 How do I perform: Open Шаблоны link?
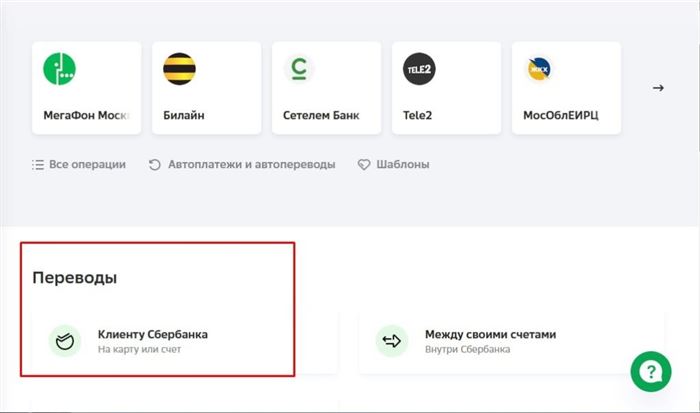(393, 165)
